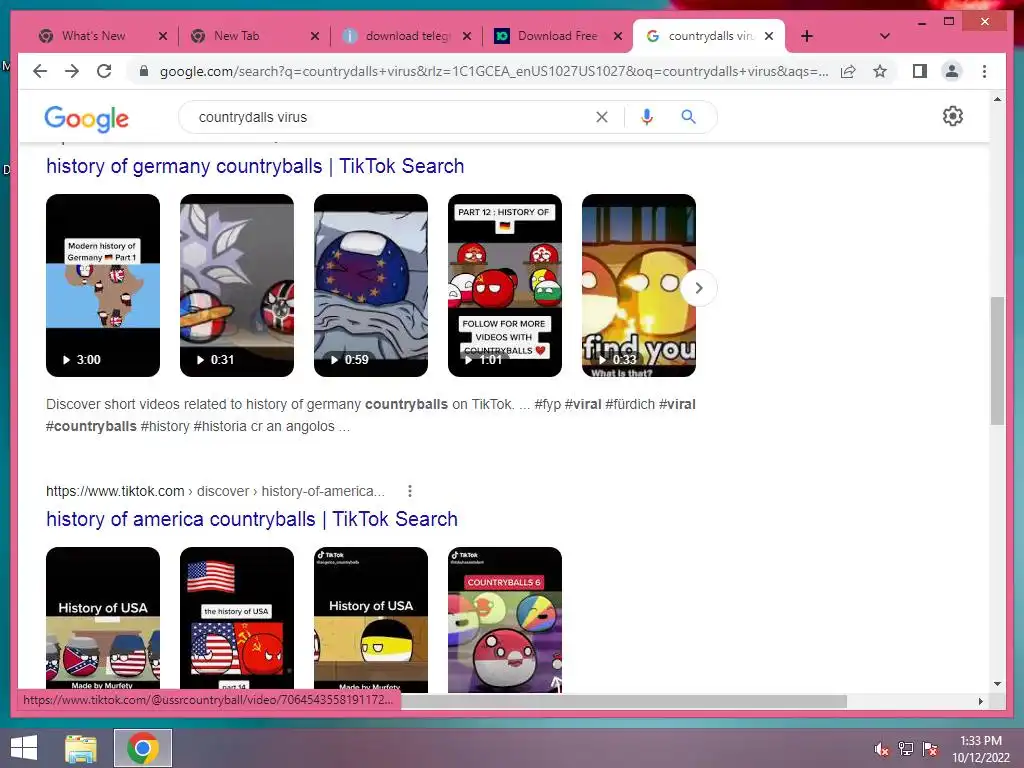Viewport: 1024px width, 768px height.
Task: Start voice search with microphone
Action: point(647,117)
